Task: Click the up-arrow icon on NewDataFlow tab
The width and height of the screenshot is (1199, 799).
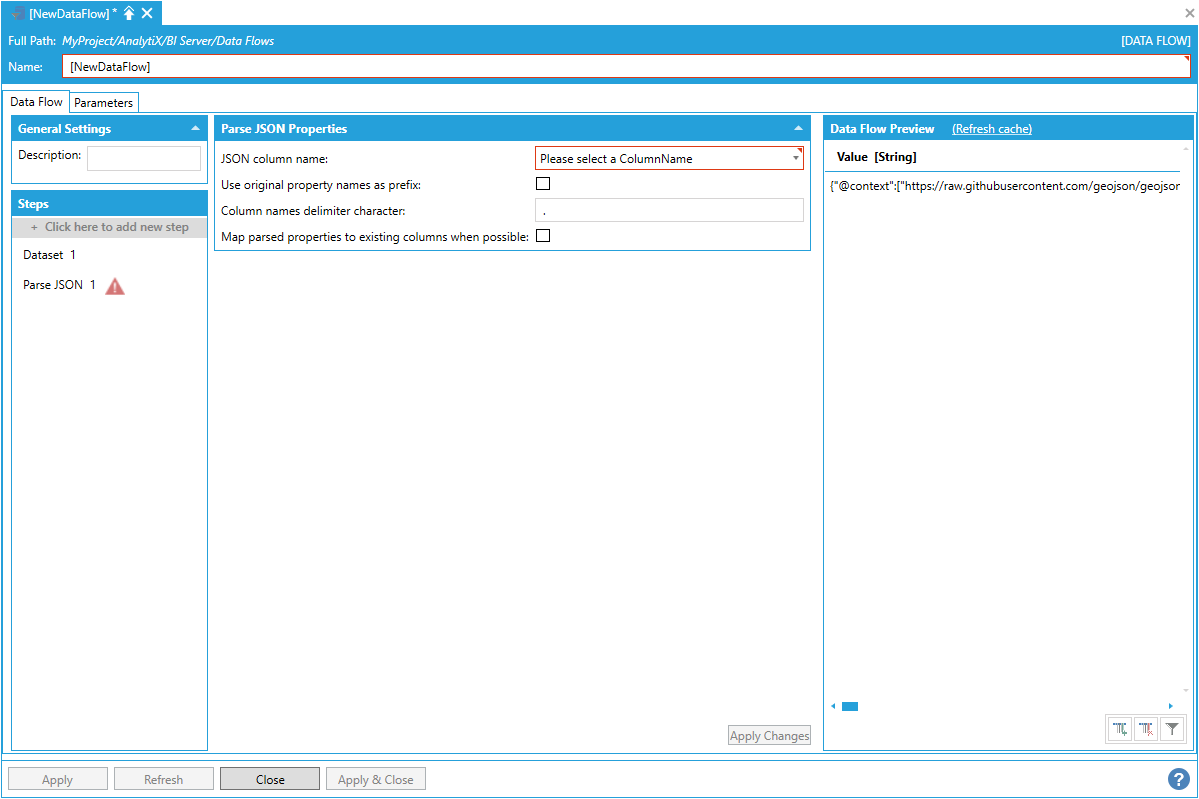Action: pos(129,13)
